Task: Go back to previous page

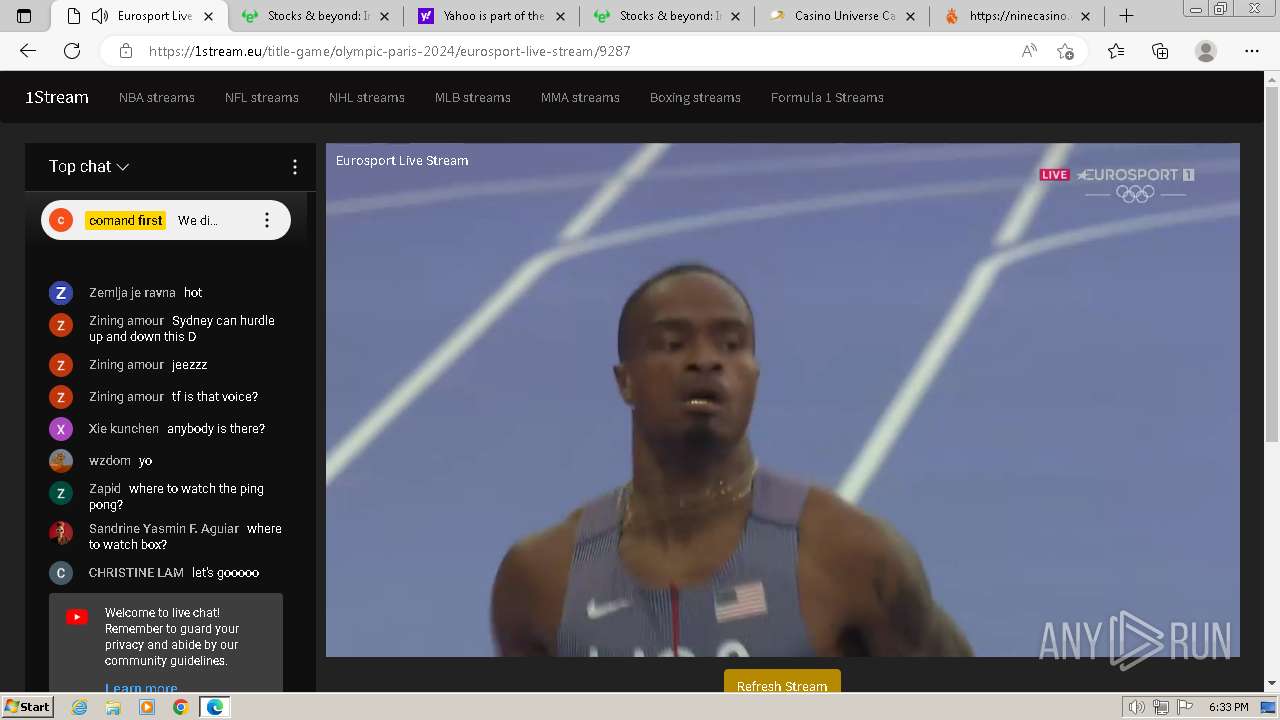Action: point(28,51)
